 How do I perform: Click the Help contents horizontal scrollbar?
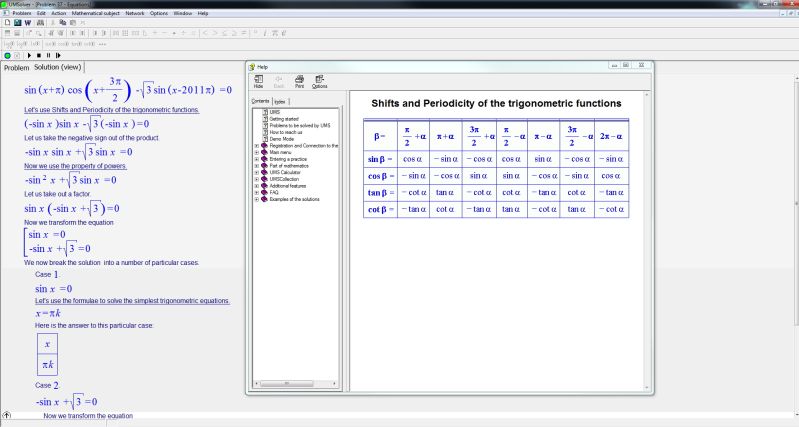point(296,383)
